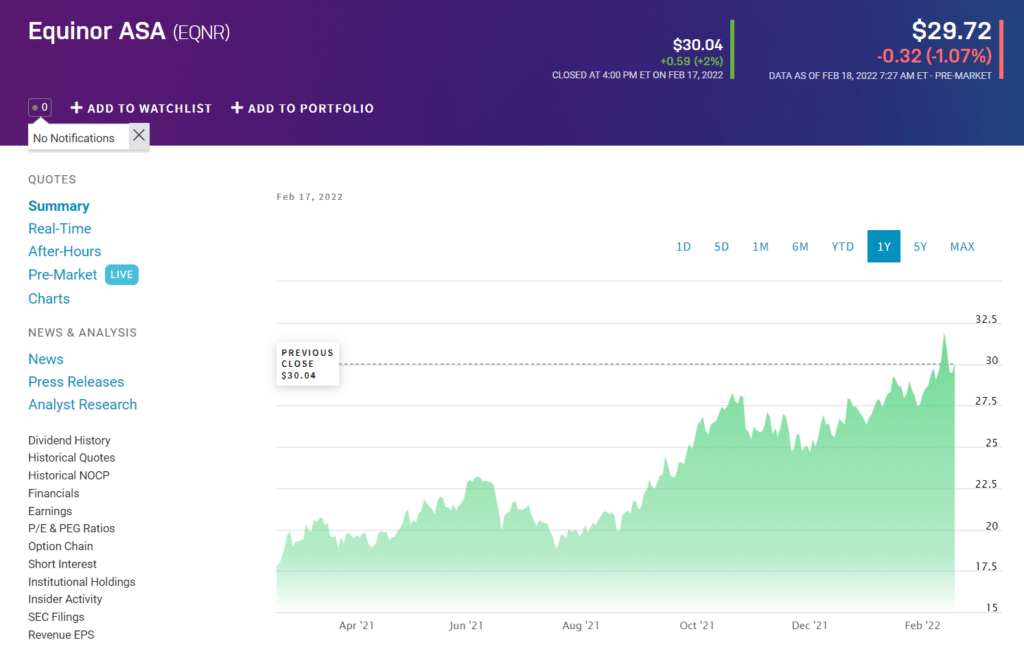
Task: Click the $30.04 closing price in header
Action: click(697, 45)
